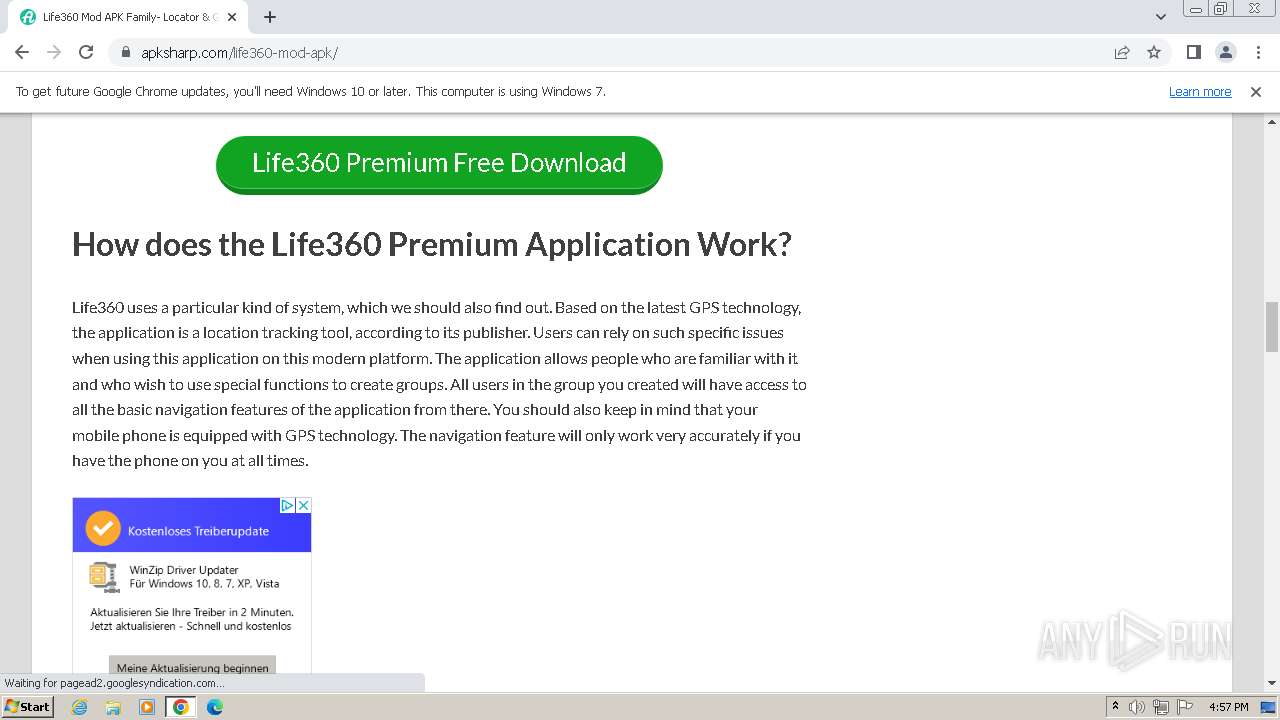Reload the apksharp page

click(86, 52)
